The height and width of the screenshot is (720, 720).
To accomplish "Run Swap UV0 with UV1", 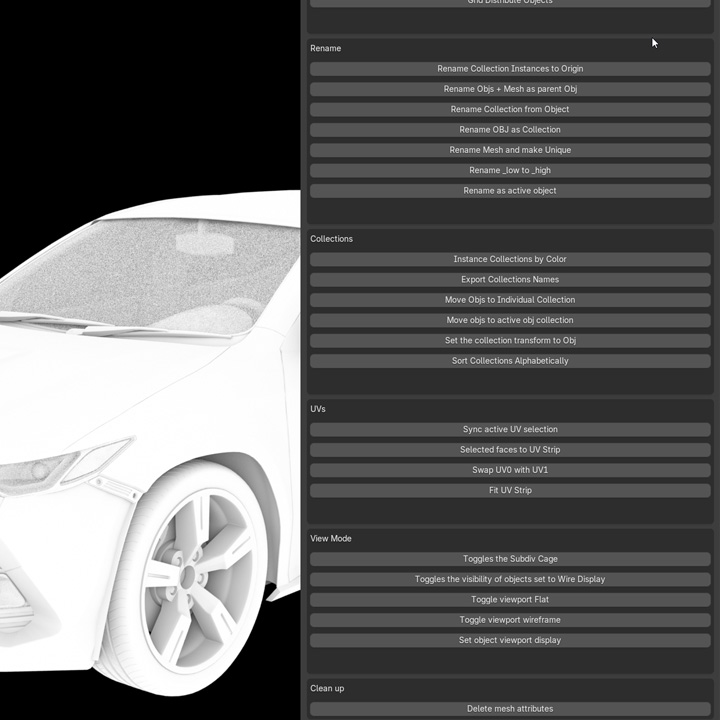I will coord(510,470).
